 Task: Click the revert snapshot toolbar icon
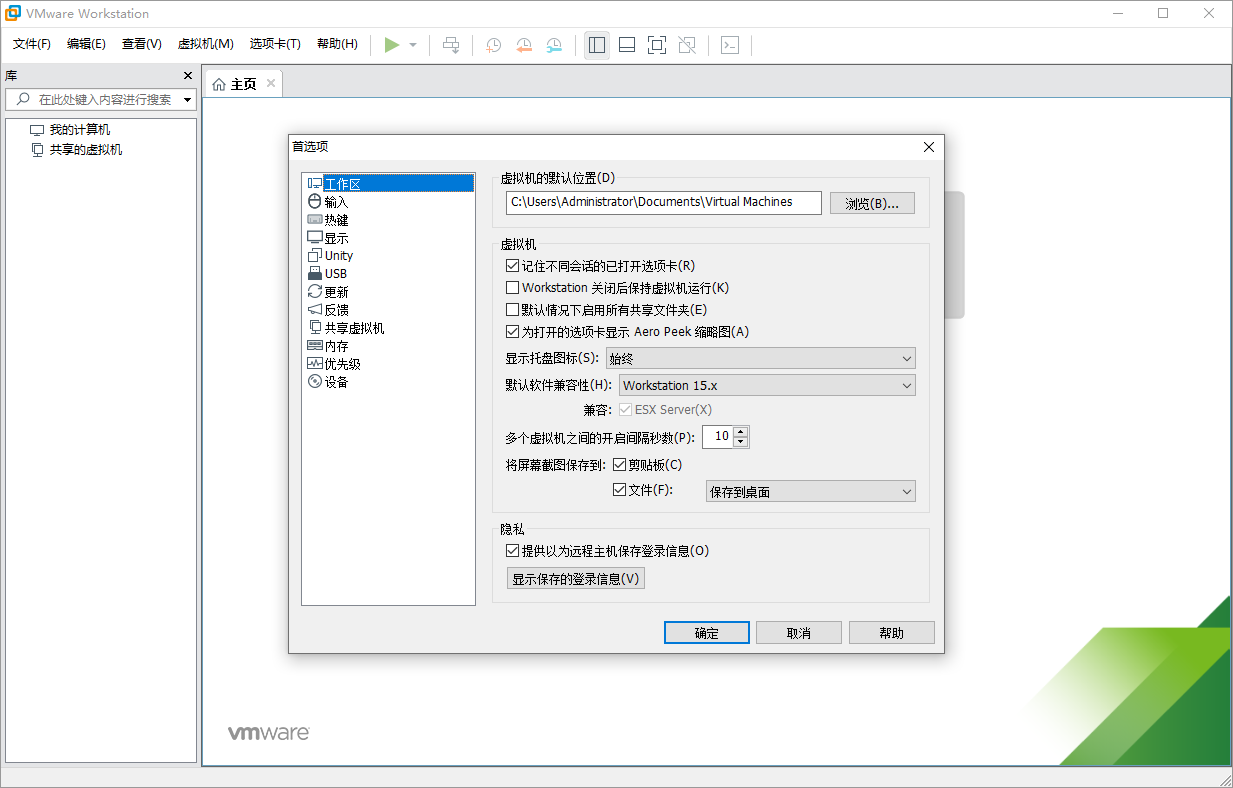tap(524, 44)
